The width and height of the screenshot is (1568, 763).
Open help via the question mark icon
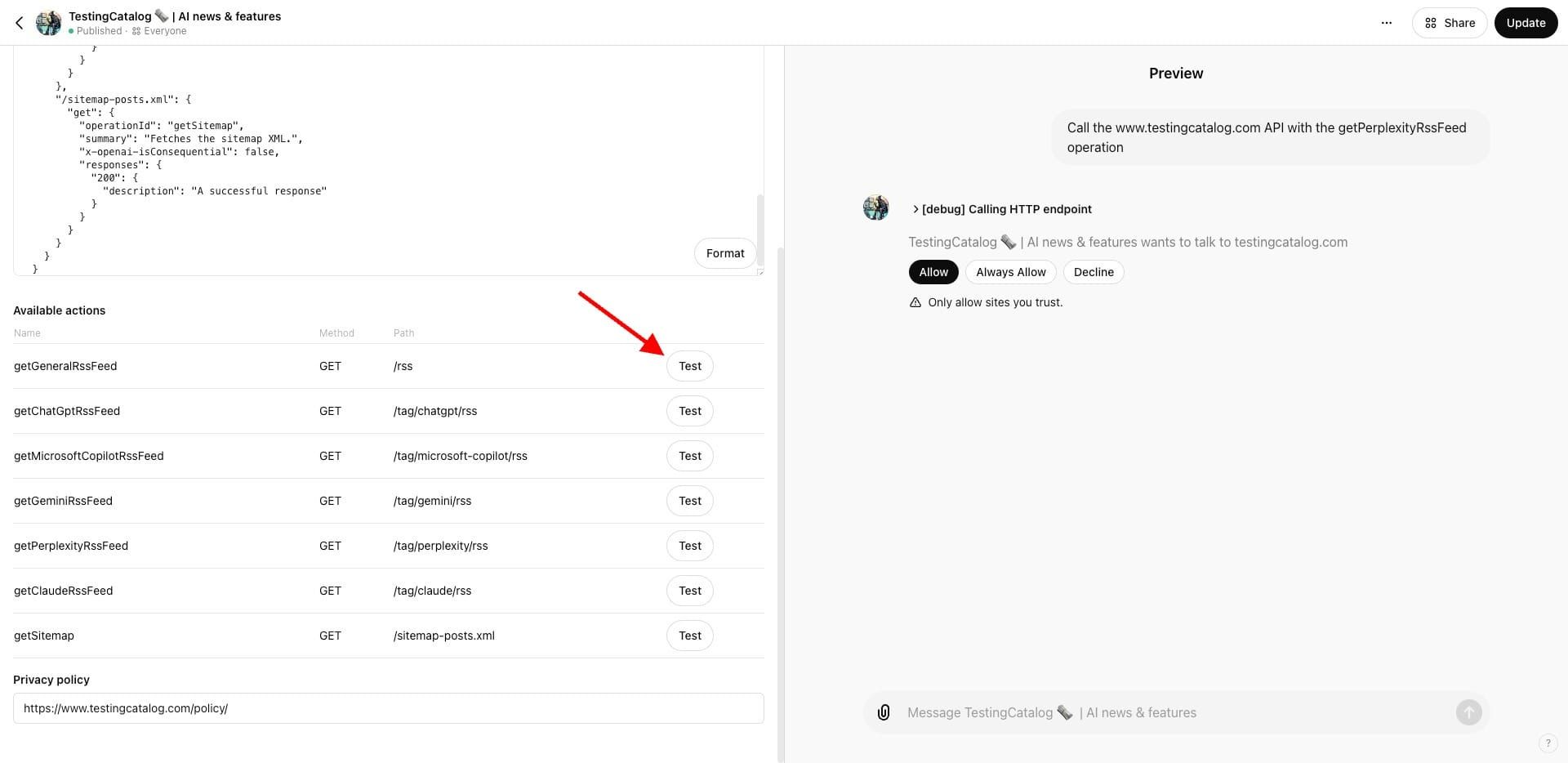tap(1546, 743)
